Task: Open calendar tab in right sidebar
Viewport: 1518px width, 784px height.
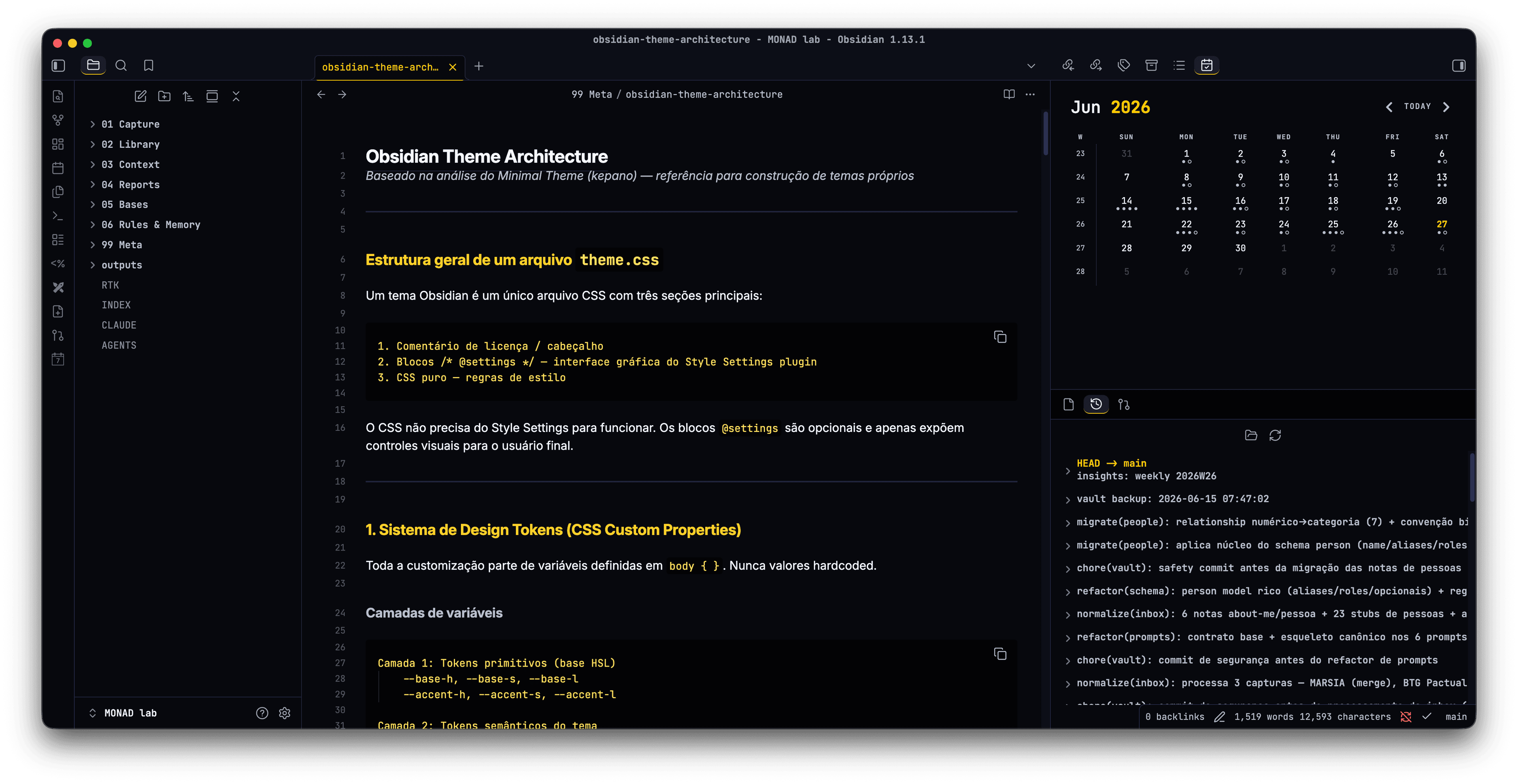Action: [x=1206, y=65]
